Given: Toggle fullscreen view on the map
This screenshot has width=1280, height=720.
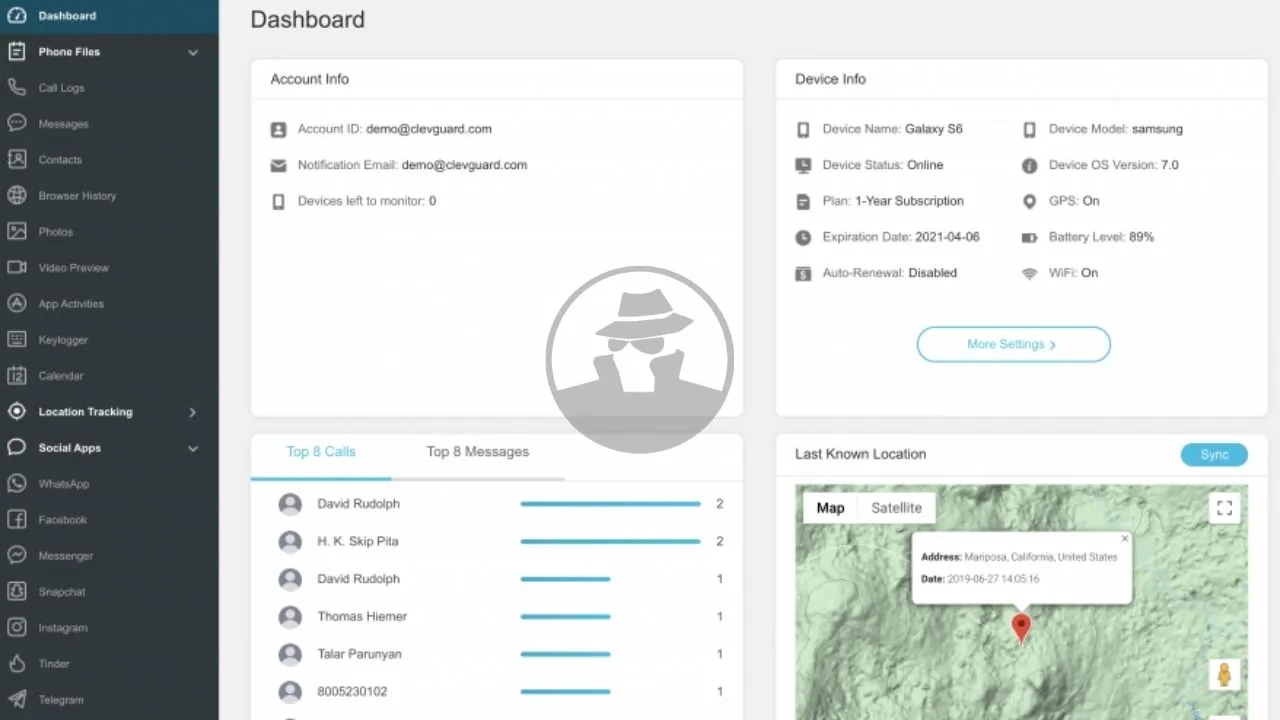Looking at the screenshot, I should pyautogui.click(x=1224, y=508).
